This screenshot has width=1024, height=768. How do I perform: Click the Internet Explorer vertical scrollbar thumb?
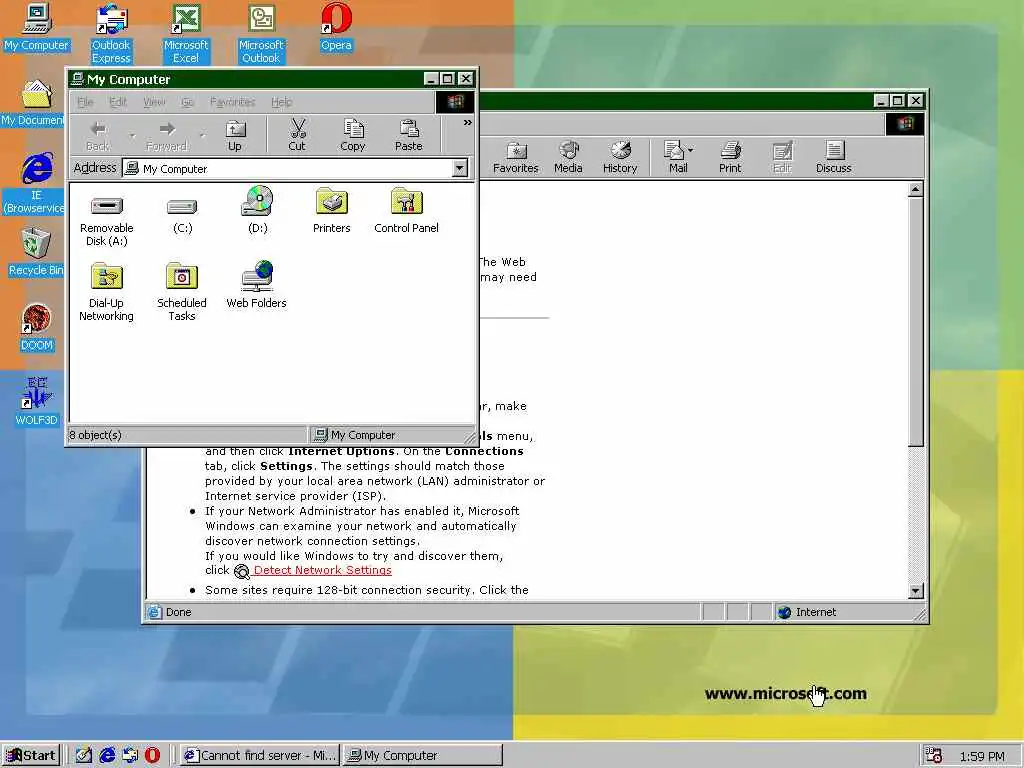(916, 323)
